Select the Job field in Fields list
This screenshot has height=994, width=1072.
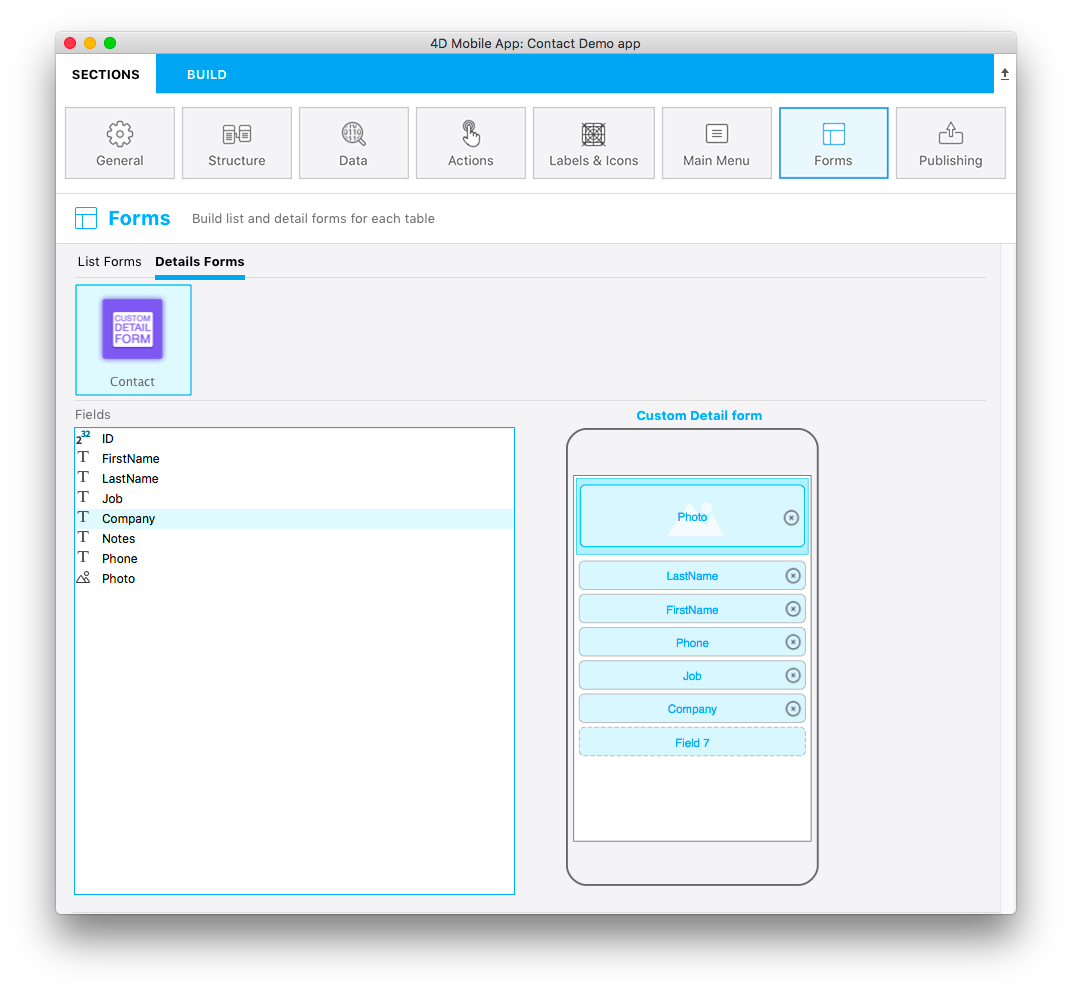(295, 498)
